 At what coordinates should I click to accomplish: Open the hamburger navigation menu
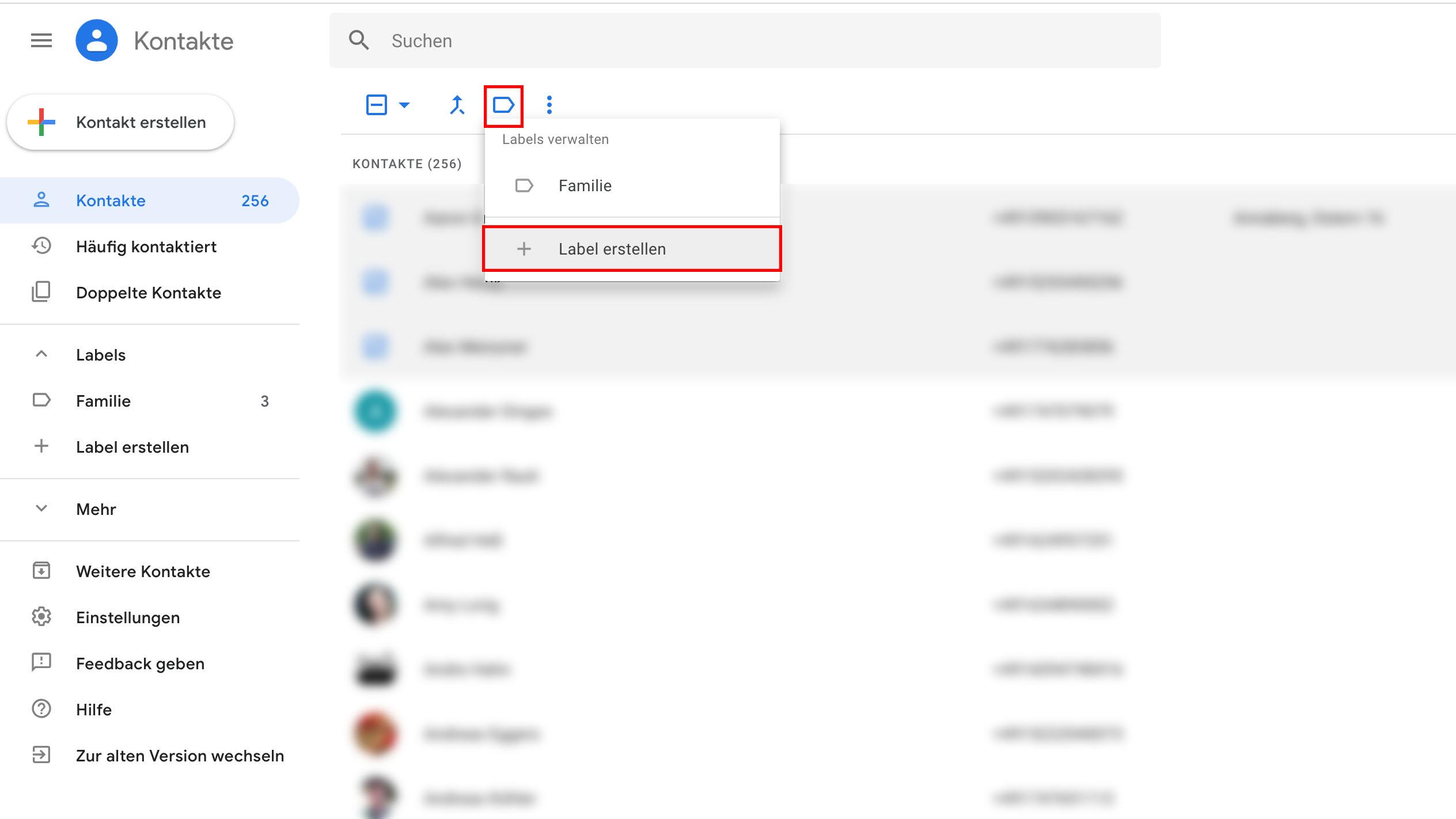point(40,40)
